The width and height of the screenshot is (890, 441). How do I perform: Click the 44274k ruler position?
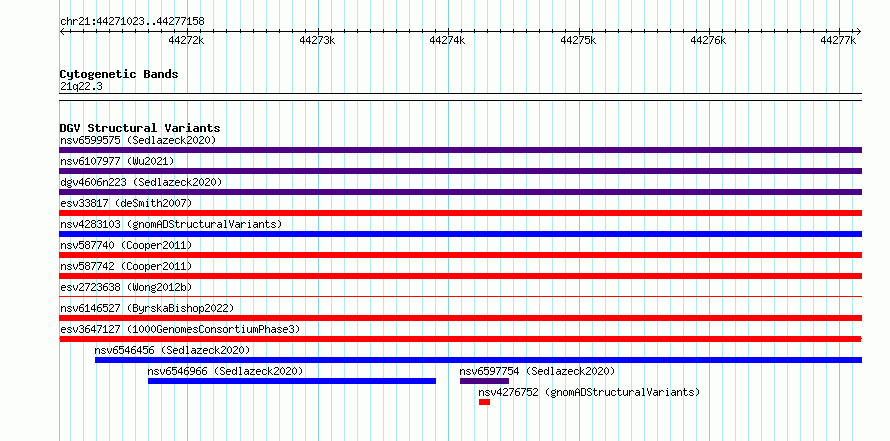coord(448,40)
